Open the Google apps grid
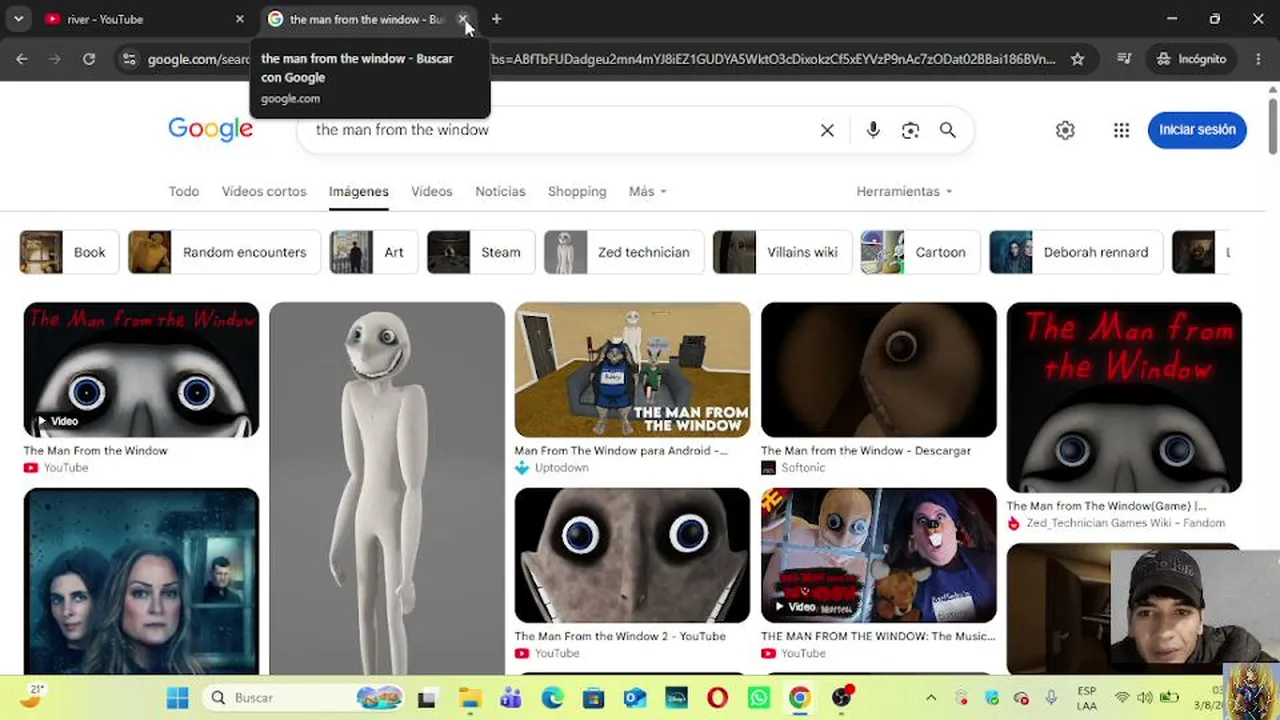This screenshot has height=720, width=1280. point(1121,130)
